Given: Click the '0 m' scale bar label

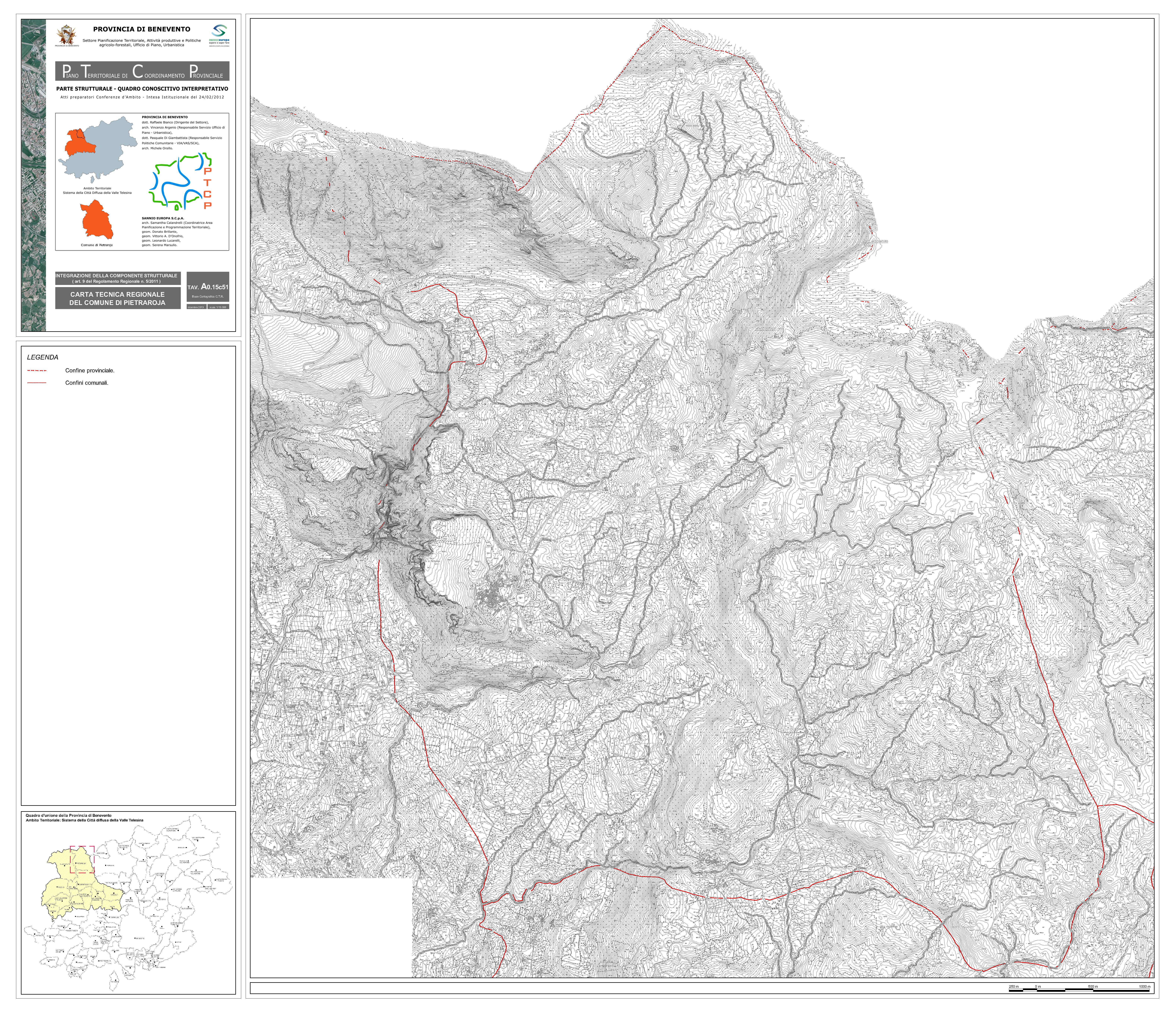Looking at the screenshot, I should [x=1038, y=987].
